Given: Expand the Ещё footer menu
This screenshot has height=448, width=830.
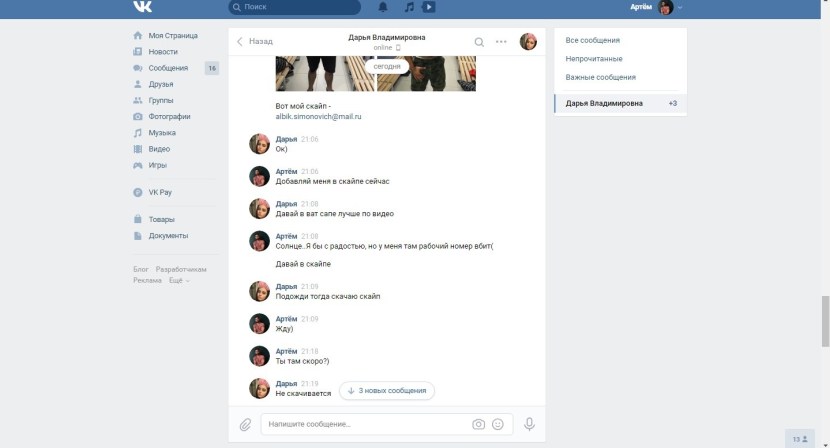Looking at the screenshot, I should tap(179, 280).
